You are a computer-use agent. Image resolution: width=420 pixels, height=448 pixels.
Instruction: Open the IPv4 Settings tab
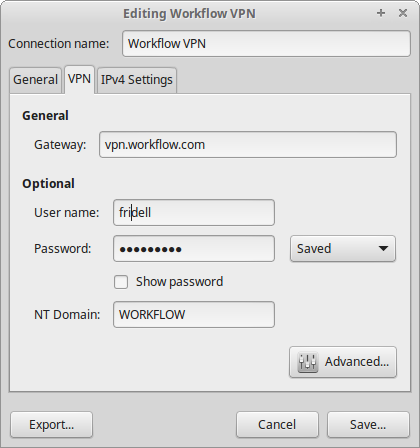(137, 80)
